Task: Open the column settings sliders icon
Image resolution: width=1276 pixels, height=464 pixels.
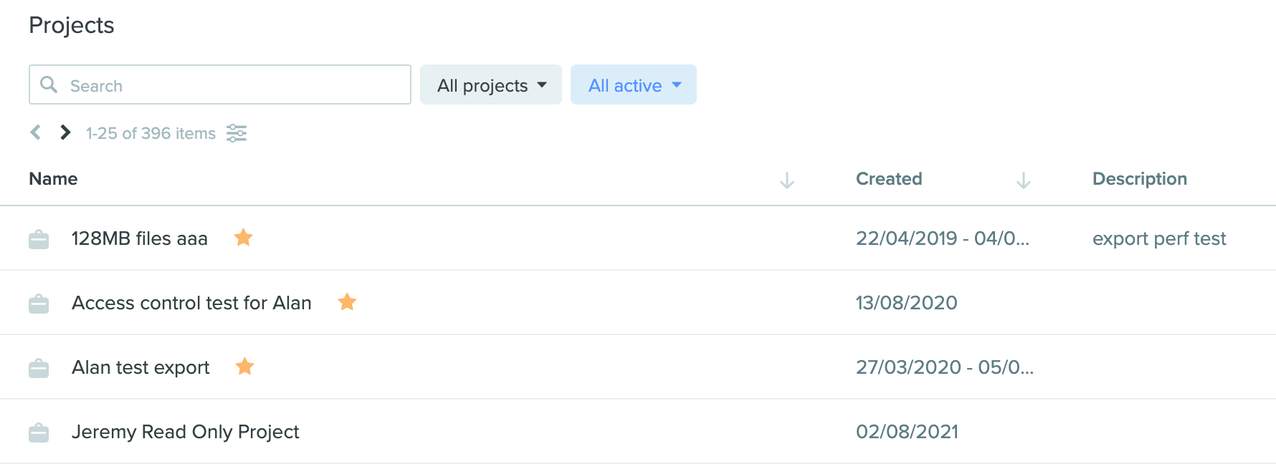Action: click(237, 133)
